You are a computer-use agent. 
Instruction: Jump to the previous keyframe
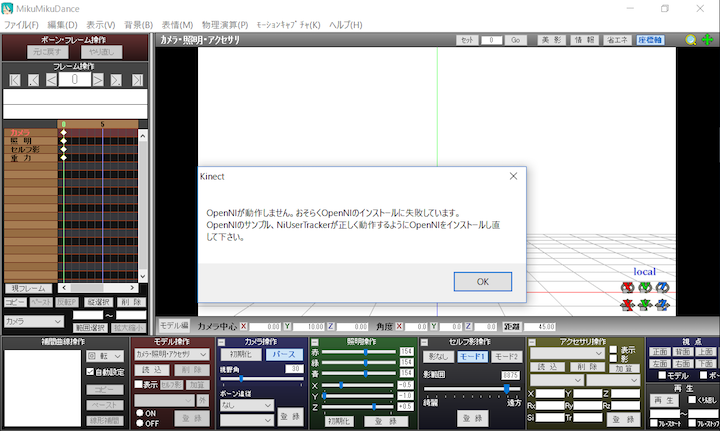(x=33, y=80)
